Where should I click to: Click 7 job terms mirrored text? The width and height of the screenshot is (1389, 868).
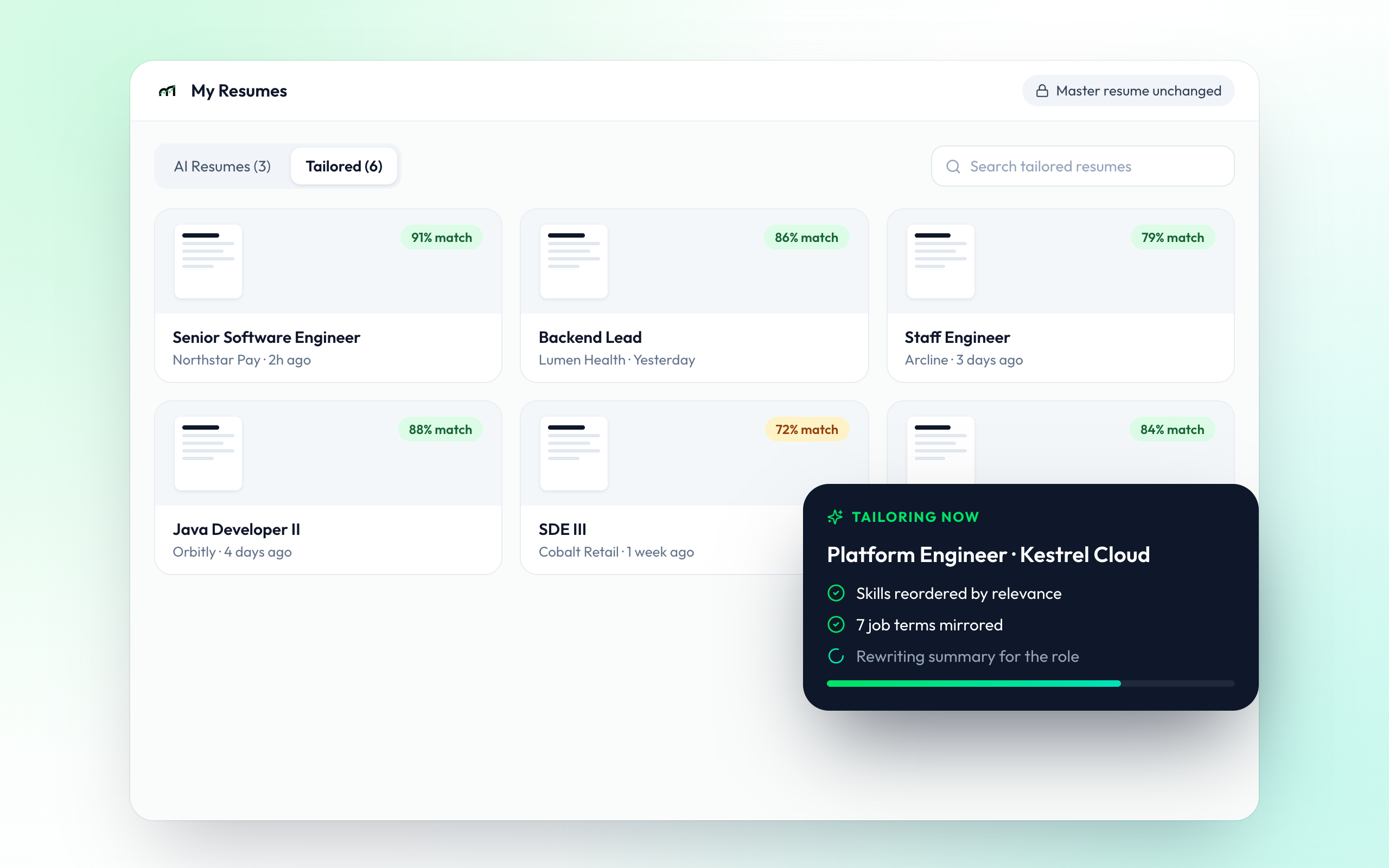click(x=929, y=624)
